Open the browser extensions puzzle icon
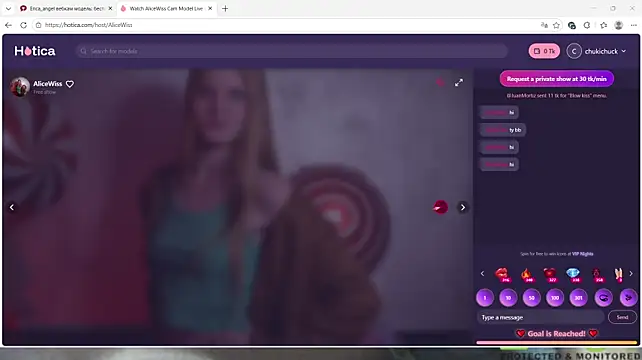642x360 pixels. pos(587,25)
